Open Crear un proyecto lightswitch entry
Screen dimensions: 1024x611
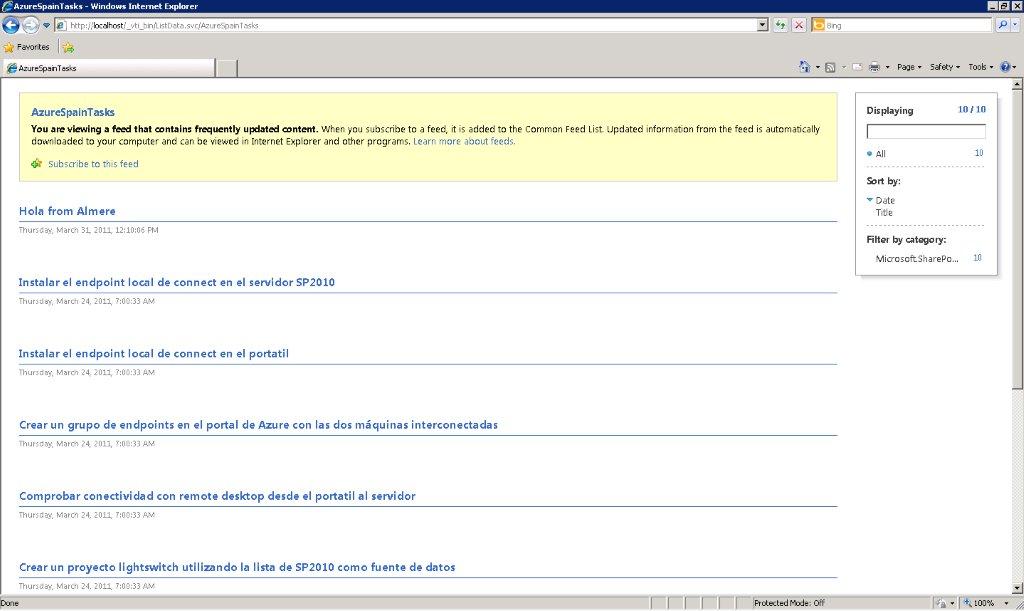point(237,567)
